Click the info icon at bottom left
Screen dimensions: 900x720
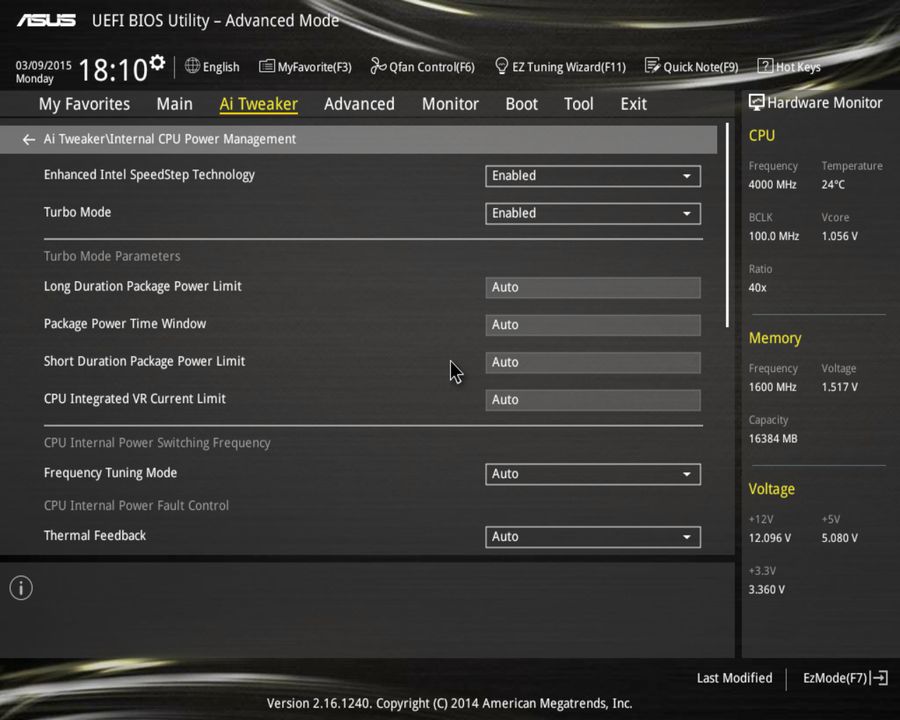[20, 588]
